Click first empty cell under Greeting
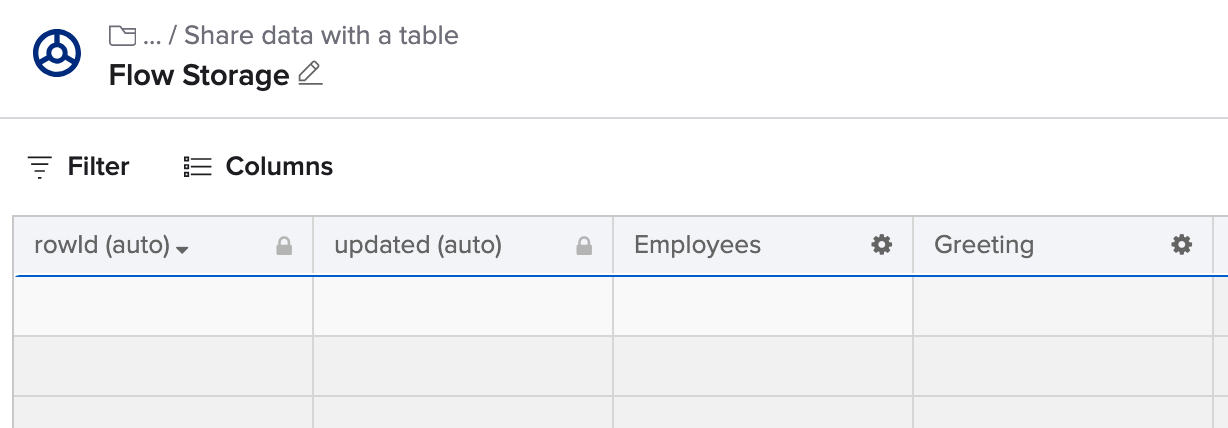 click(x=1062, y=306)
